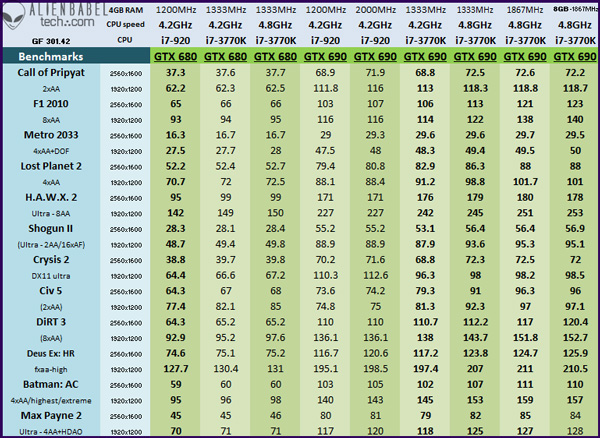Select the 110.3 value cell
The image size is (600, 438).
325,275
